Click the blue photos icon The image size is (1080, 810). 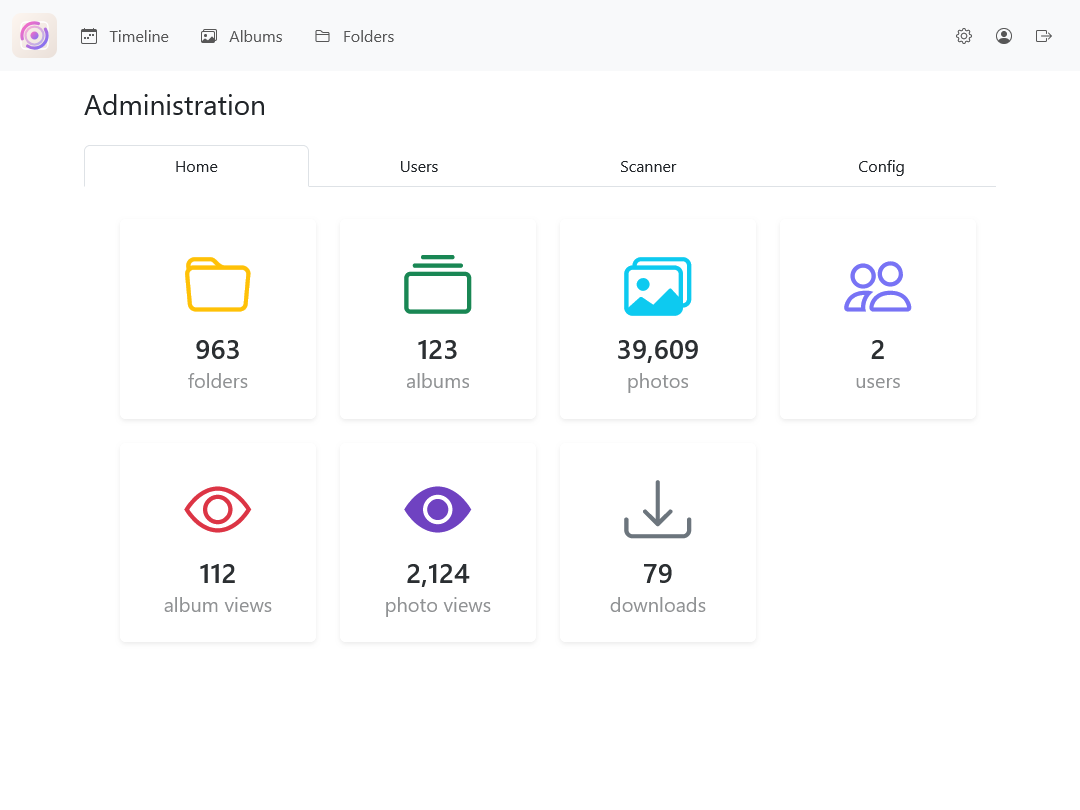658,287
